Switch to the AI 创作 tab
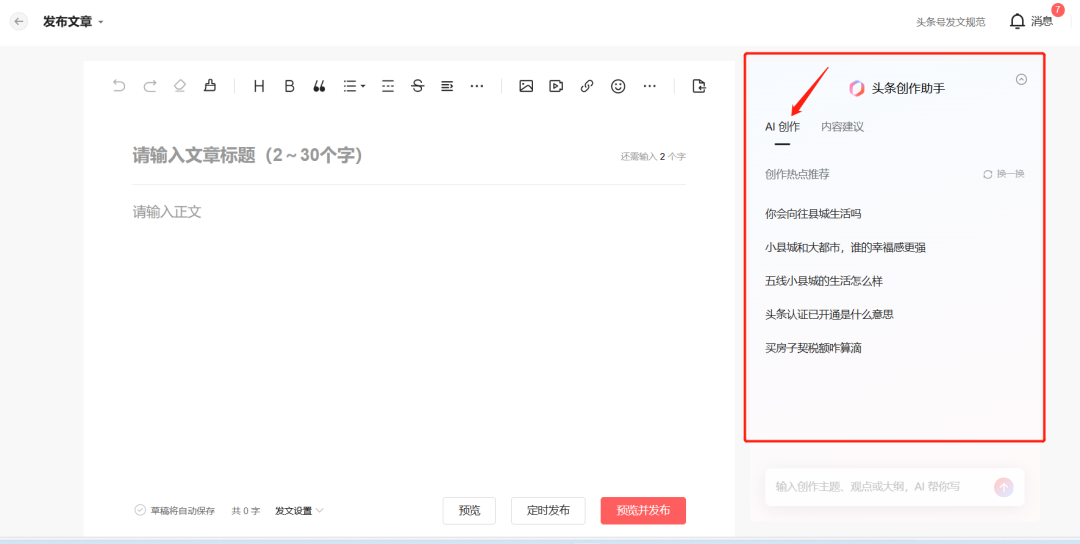Screen dimensions: 1080x544 coord(782,127)
